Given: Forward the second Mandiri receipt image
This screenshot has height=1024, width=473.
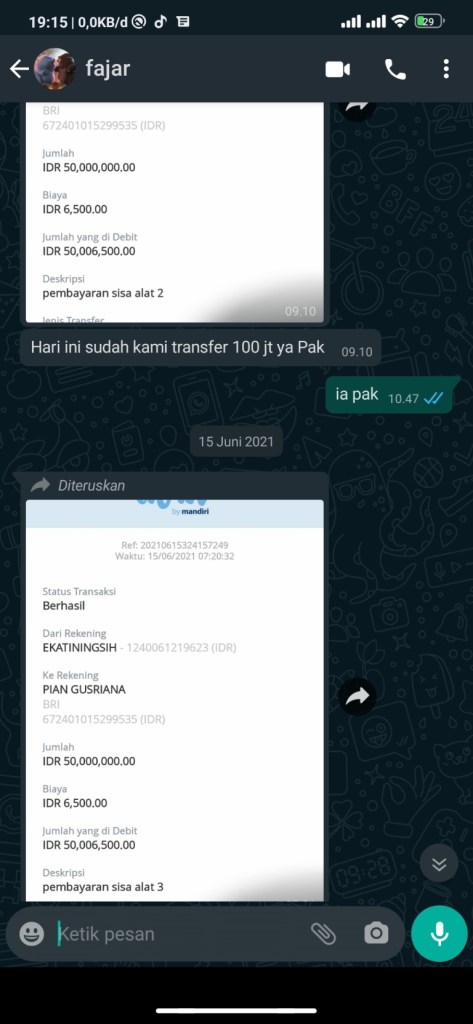Looking at the screenshot, I should pyautogui.click(x=357, y=697).
